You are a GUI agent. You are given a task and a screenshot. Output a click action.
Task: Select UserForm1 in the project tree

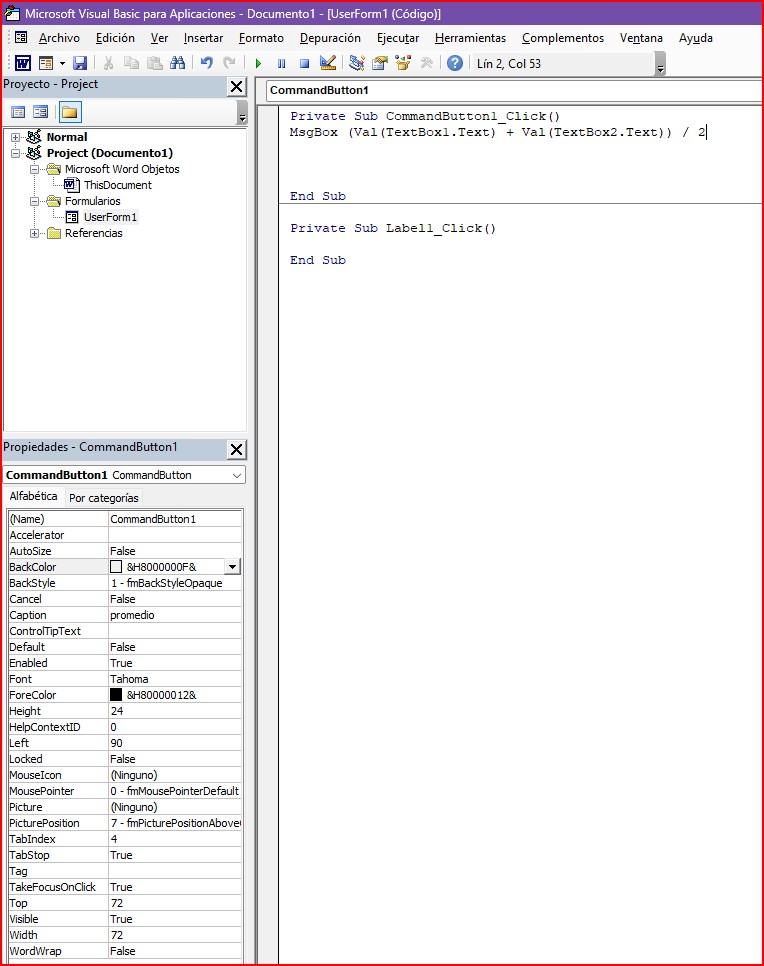click(x=110, y=217)
